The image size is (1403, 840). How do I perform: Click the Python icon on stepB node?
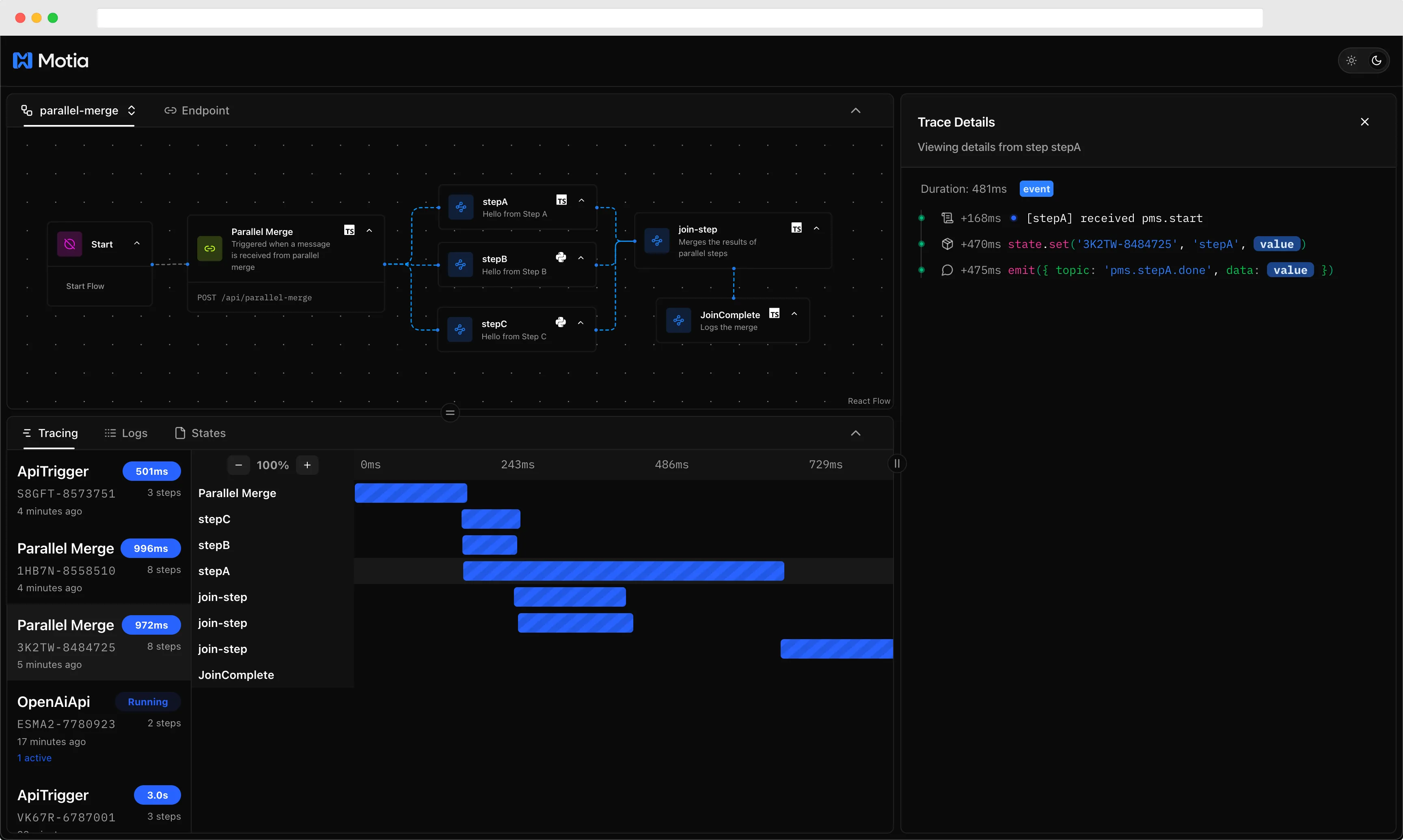click(x=561, y=258)
